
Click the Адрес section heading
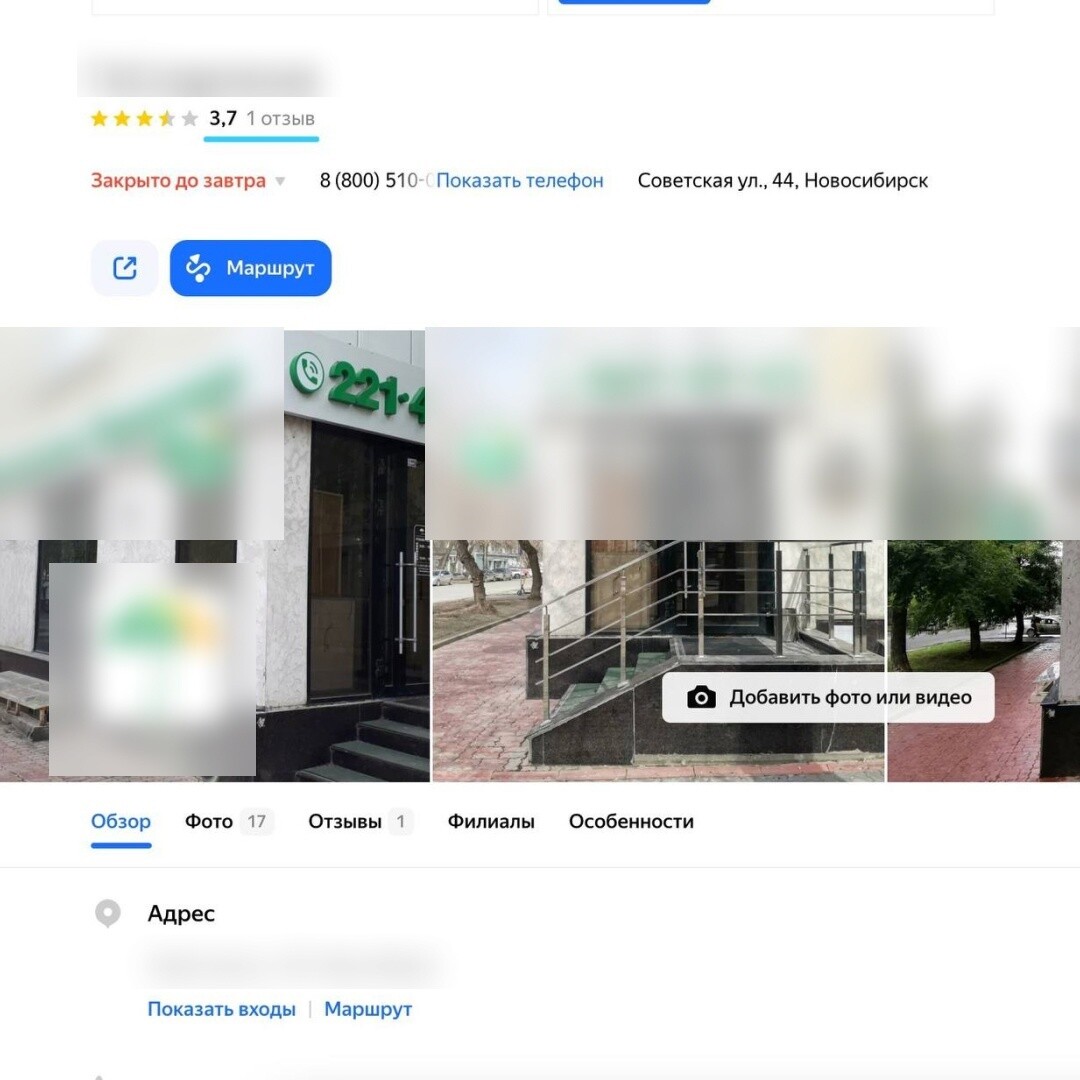tap(181, 913)
